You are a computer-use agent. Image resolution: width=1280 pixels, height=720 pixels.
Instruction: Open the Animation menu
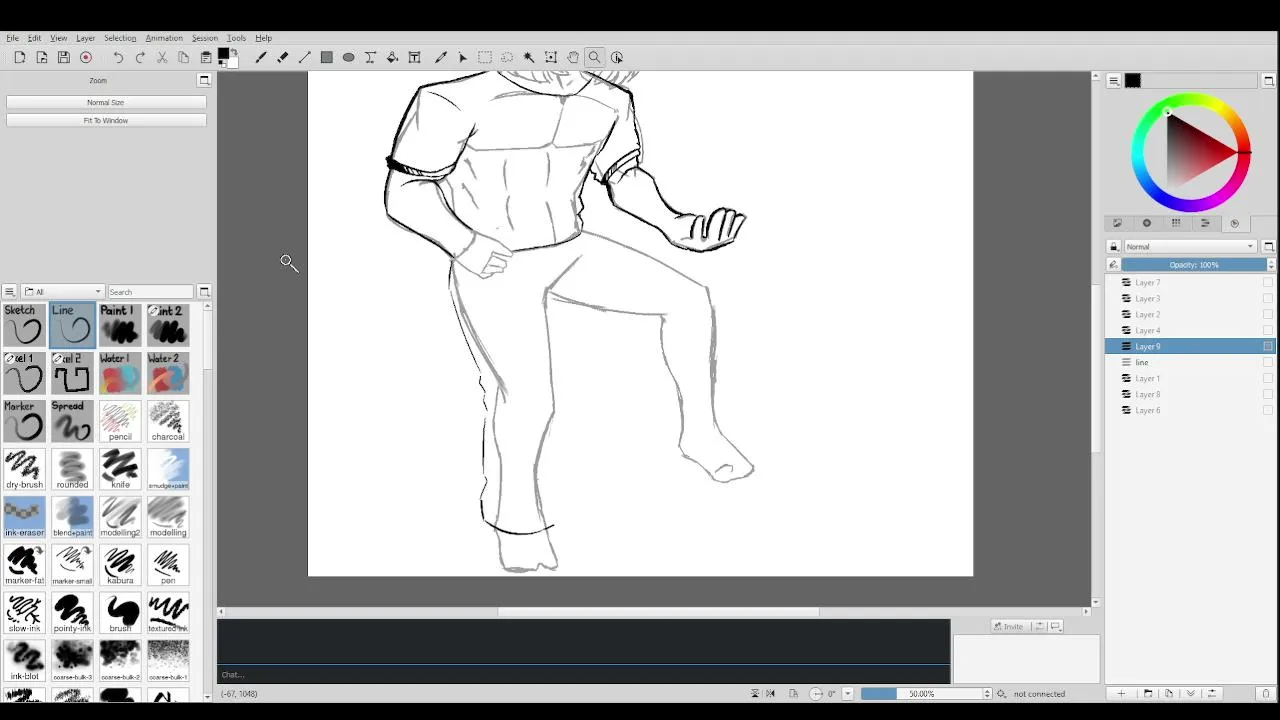pos(164,38)
